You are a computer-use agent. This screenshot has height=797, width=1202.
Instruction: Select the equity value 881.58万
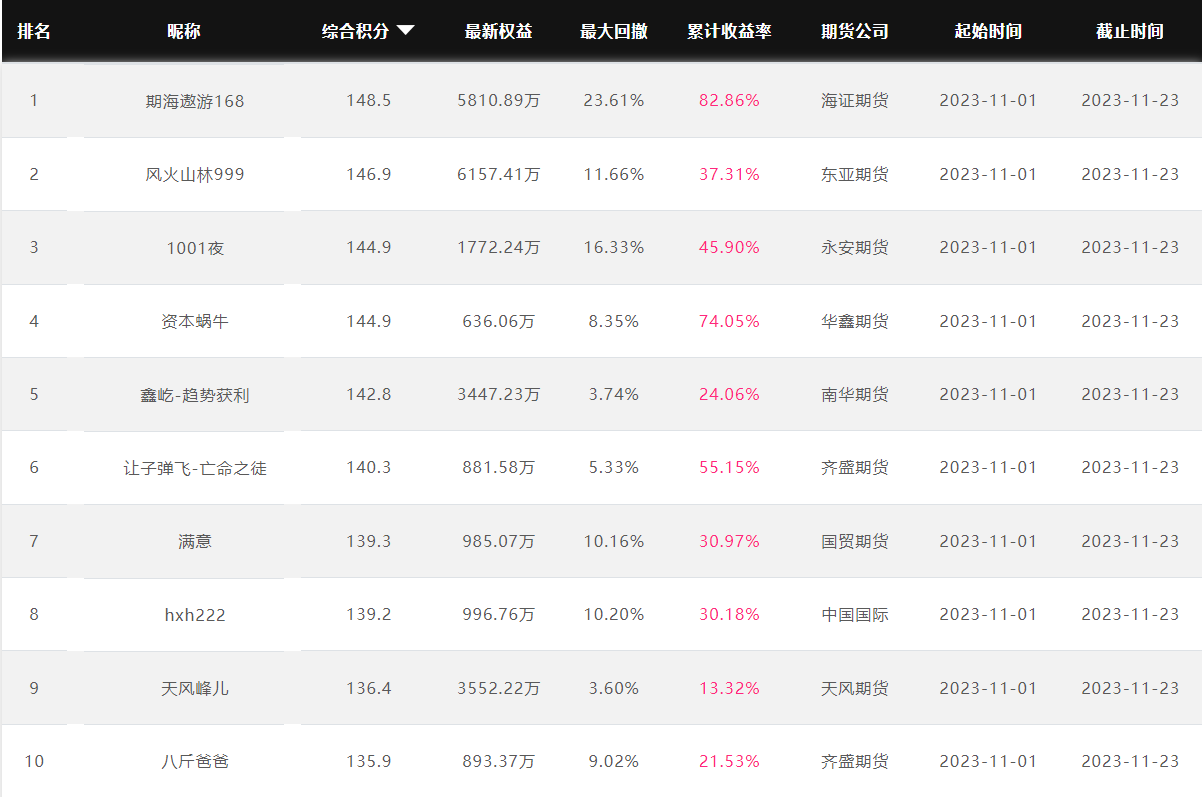[498, 467]
